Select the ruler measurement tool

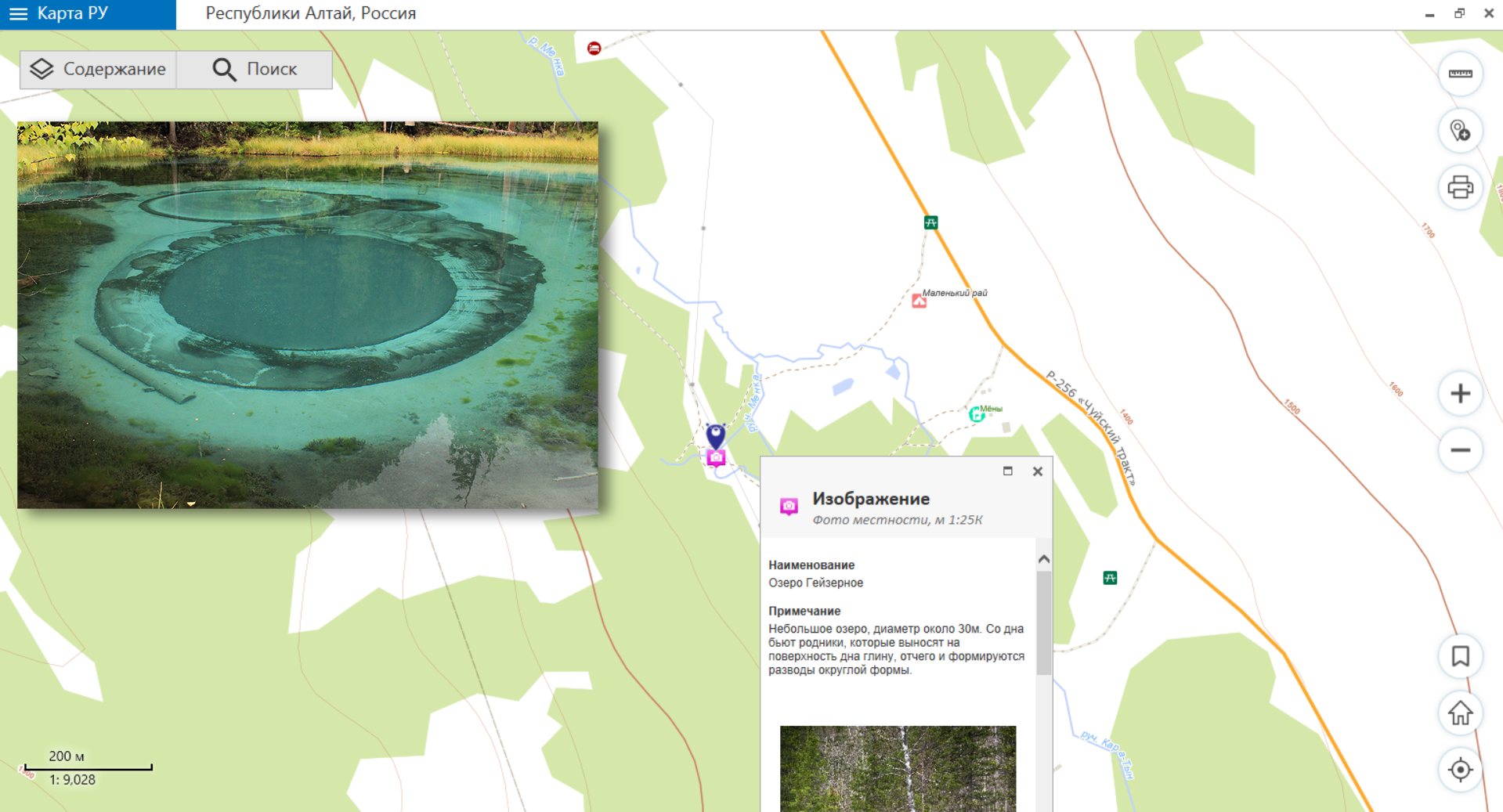(1460, 74)
